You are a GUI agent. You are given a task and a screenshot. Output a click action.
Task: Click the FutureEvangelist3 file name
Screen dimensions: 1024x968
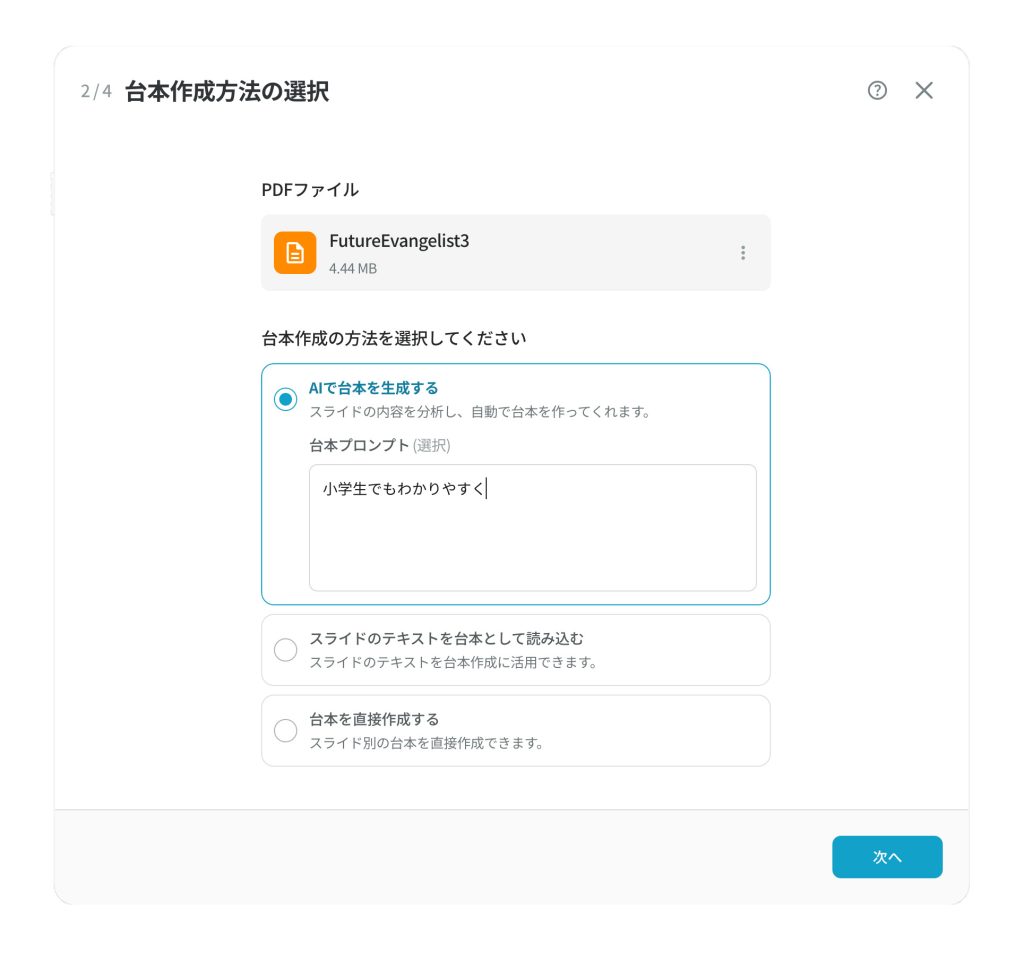399,241
